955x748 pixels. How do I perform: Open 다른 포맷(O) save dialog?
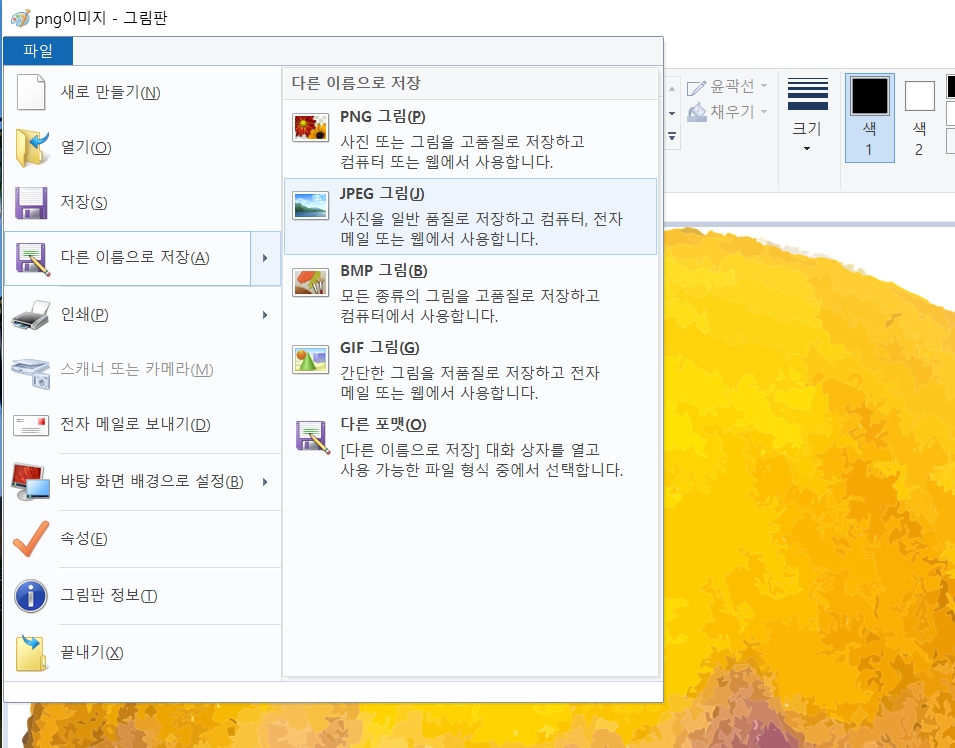(x=470, y=448)
